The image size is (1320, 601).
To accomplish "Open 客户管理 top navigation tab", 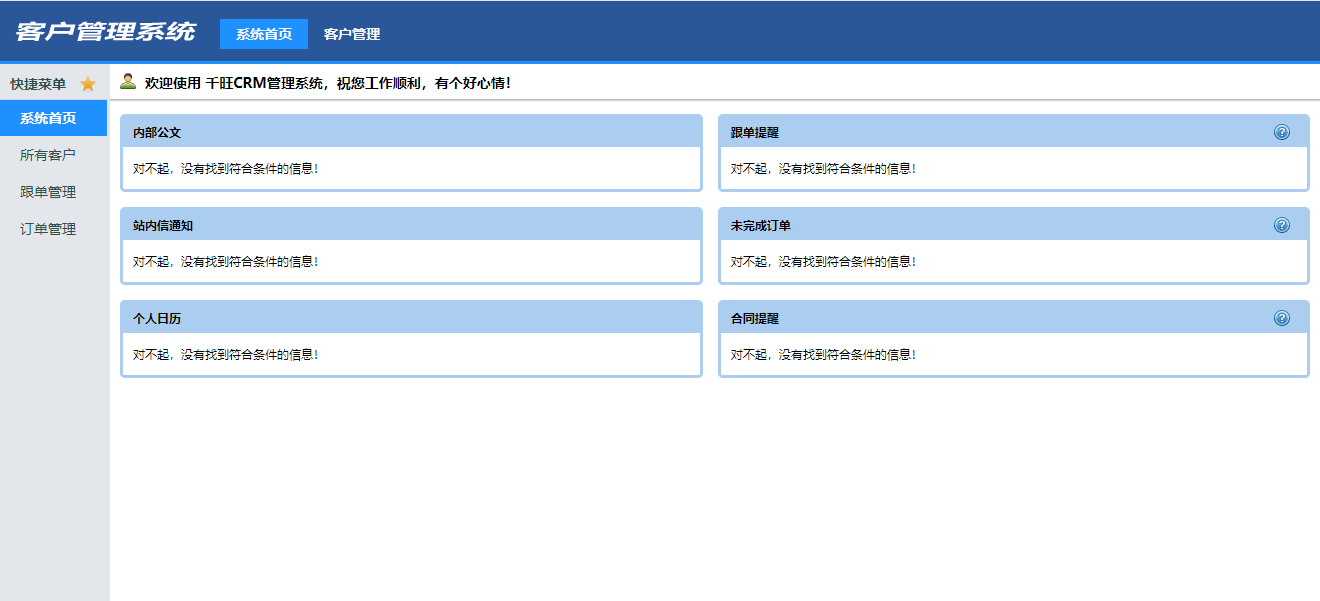I will coord(352,34).
